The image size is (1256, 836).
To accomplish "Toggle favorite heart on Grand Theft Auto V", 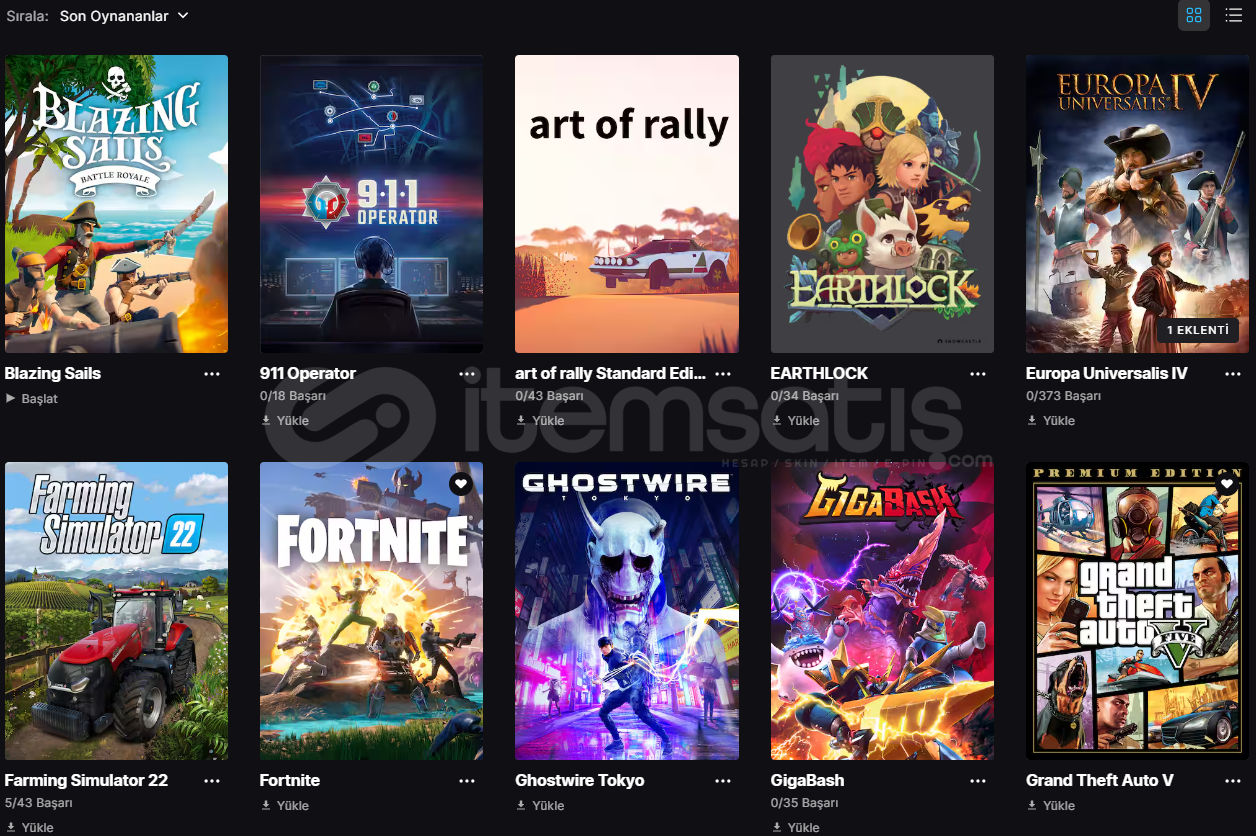I will (1226, 484).
